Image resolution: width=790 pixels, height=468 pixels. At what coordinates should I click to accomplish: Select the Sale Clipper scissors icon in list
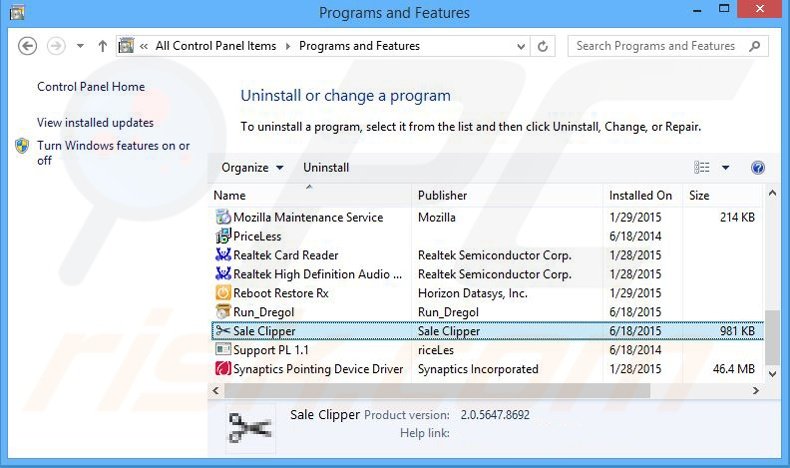tap(223, 330)
